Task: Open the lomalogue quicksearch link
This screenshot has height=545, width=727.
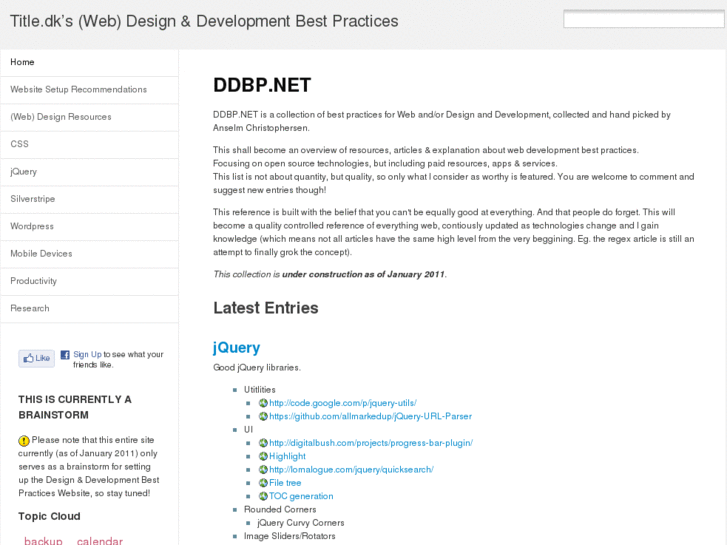Action: click(x=351, y=469)
